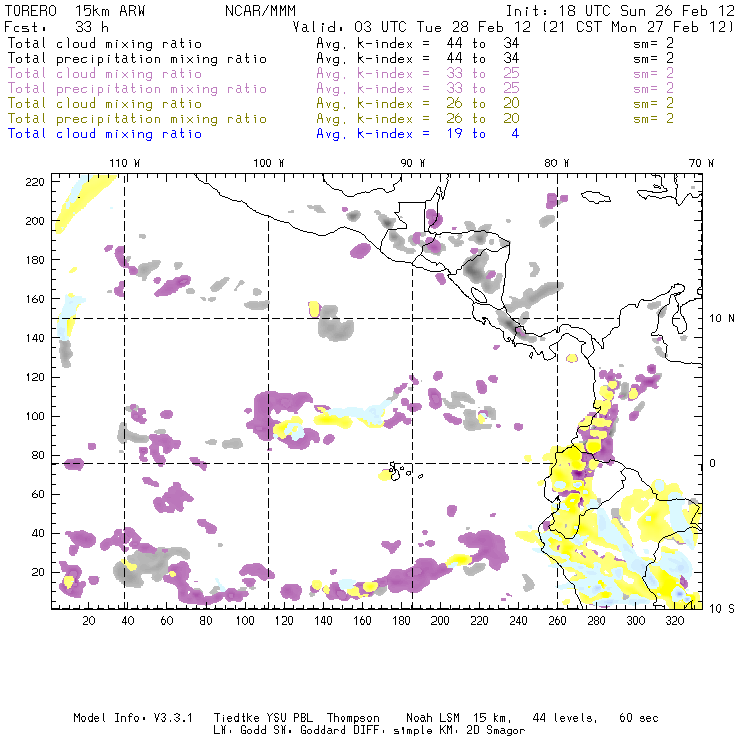Click the "120" tick on the horizontal axis
Screen dimensions: 740x740
[284, 621]
